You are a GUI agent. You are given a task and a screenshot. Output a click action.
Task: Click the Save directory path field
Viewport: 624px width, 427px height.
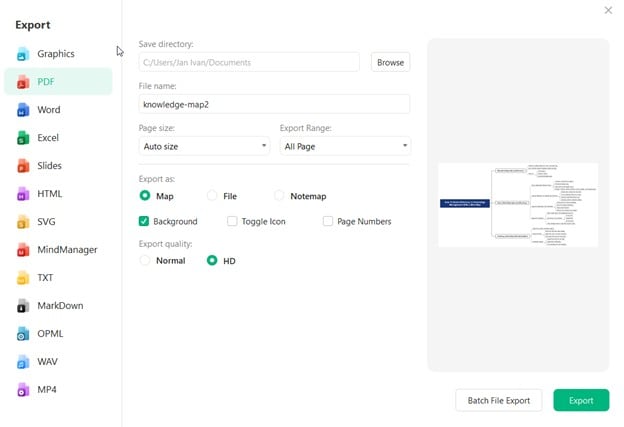point(249,62)
